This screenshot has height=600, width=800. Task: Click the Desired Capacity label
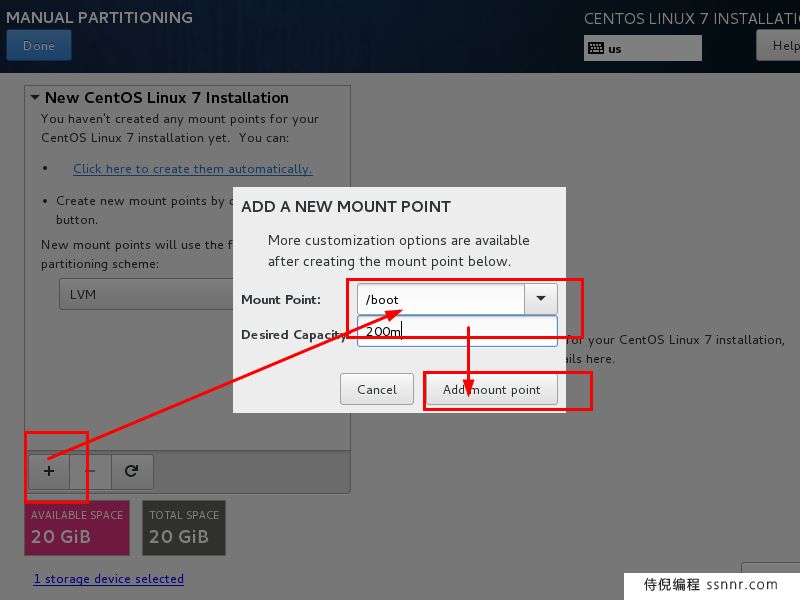(293, 335)
